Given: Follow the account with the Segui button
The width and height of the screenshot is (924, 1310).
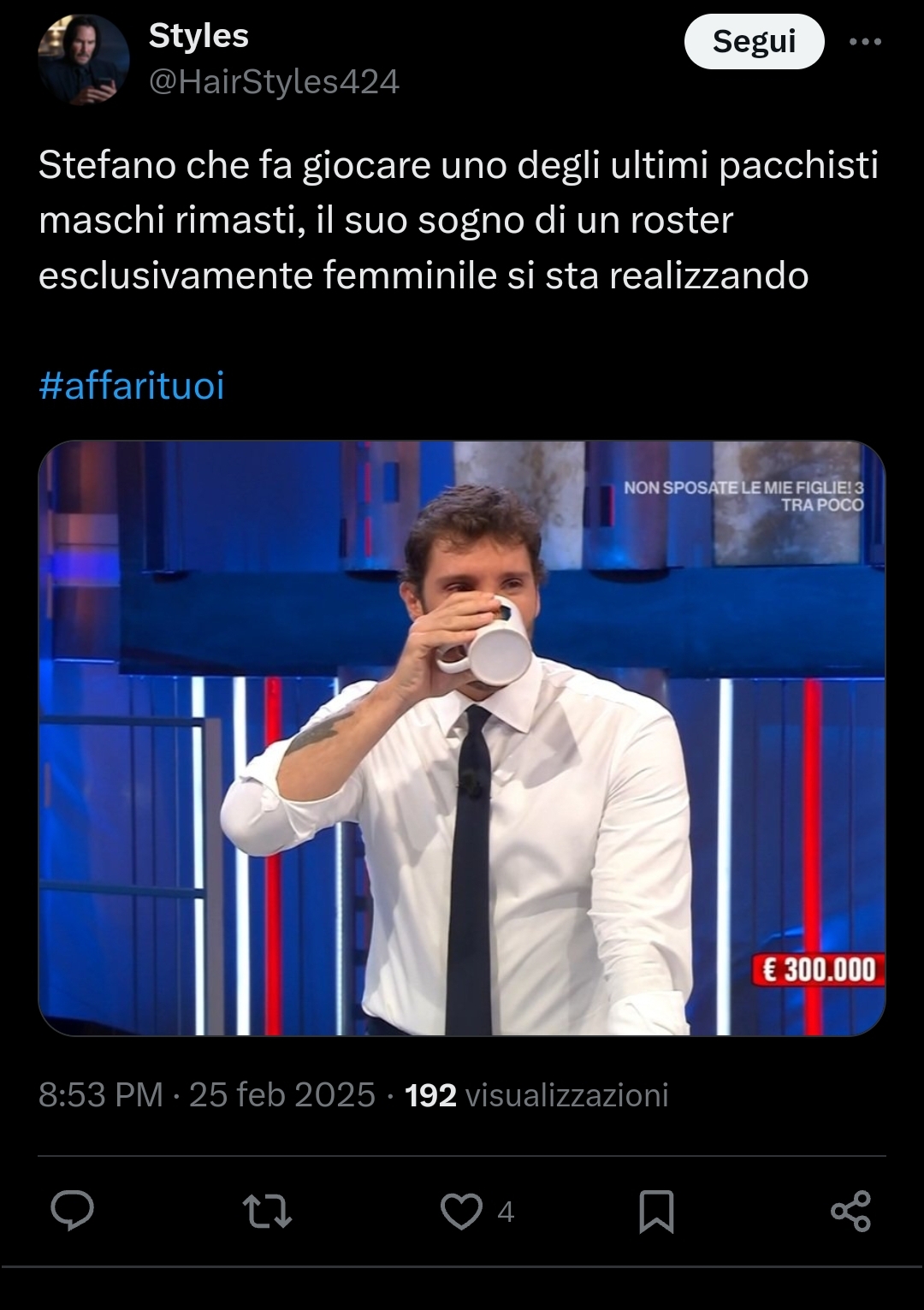Looking at the screenshot, I should click(754, 42).
